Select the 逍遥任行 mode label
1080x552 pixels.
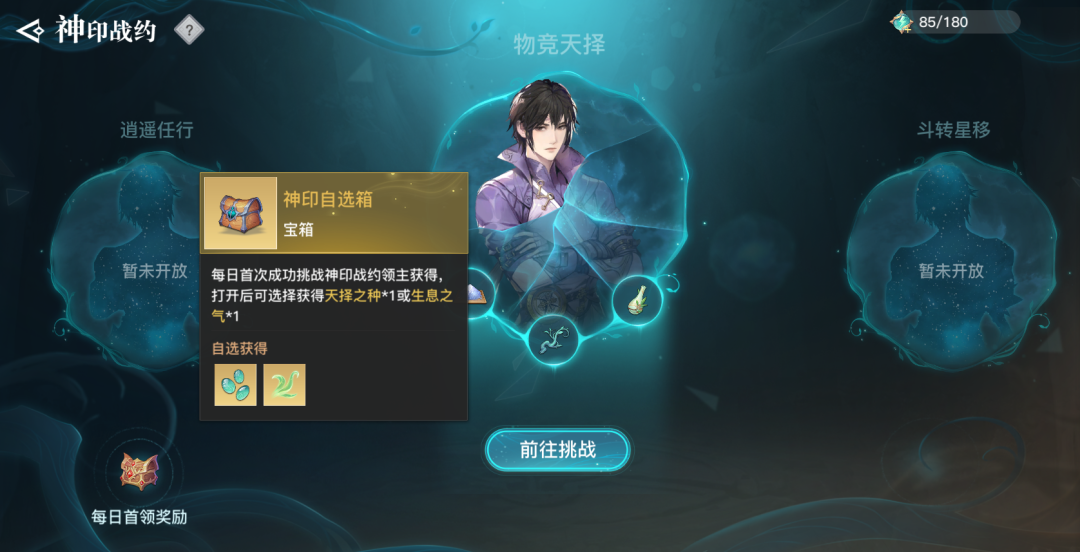tap(156, 130)
